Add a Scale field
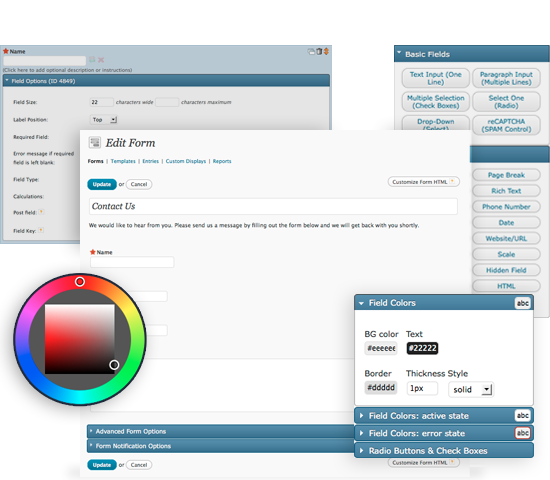Screen dimensions: 550x480 point(506,254)
